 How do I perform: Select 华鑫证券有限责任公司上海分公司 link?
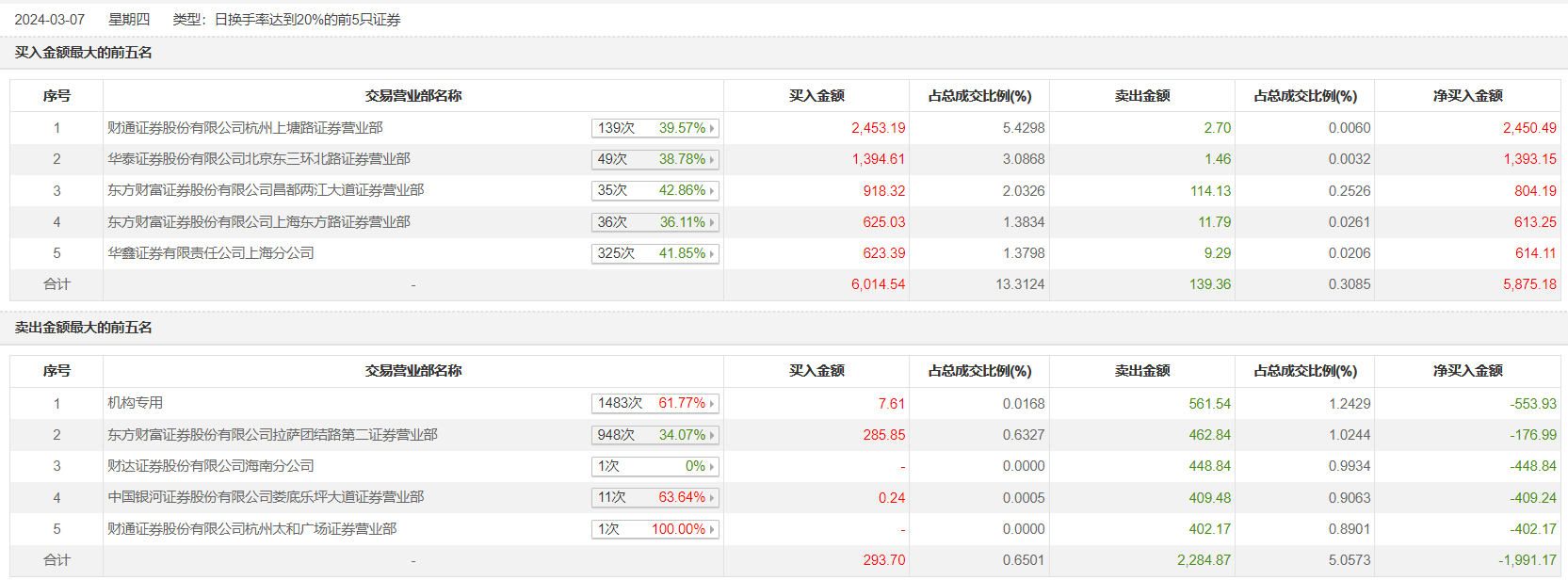(210, 253)
